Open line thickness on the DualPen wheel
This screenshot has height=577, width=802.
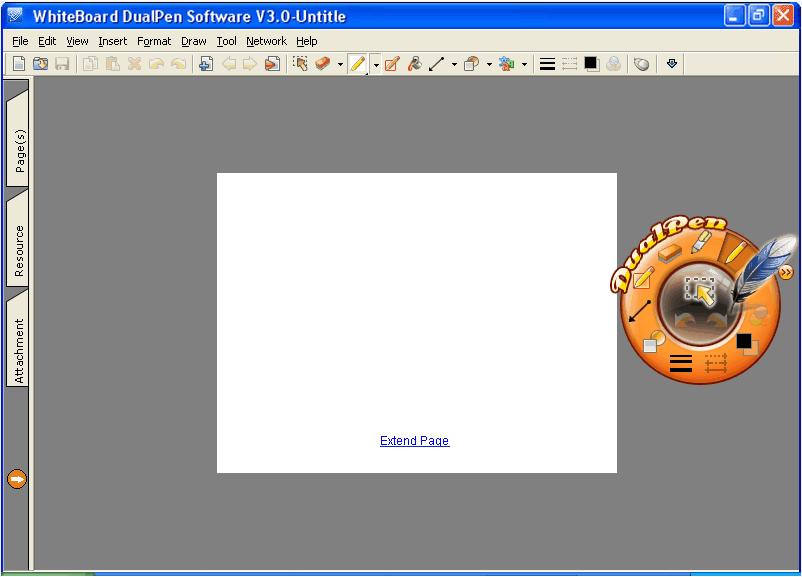(x=681, y=363)
